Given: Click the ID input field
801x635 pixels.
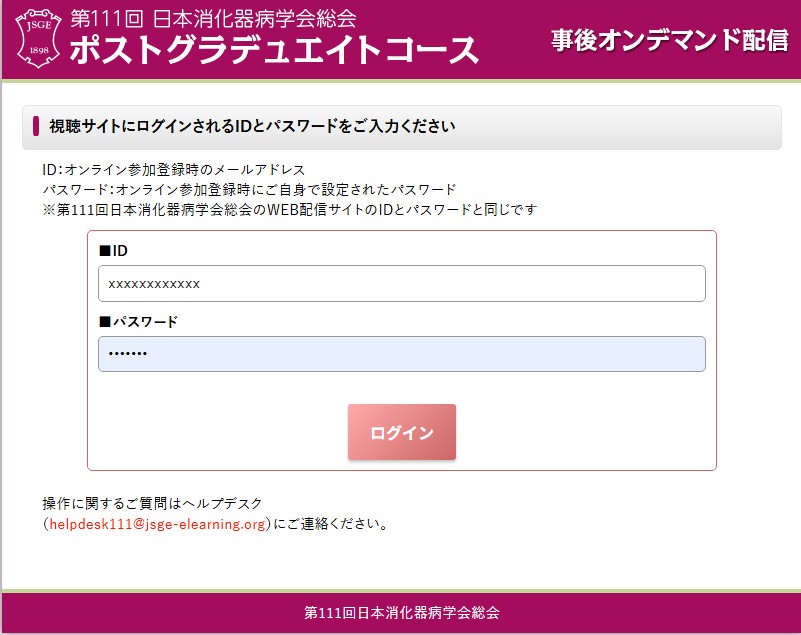Looking at the screenshot, I should click(402, 284).
